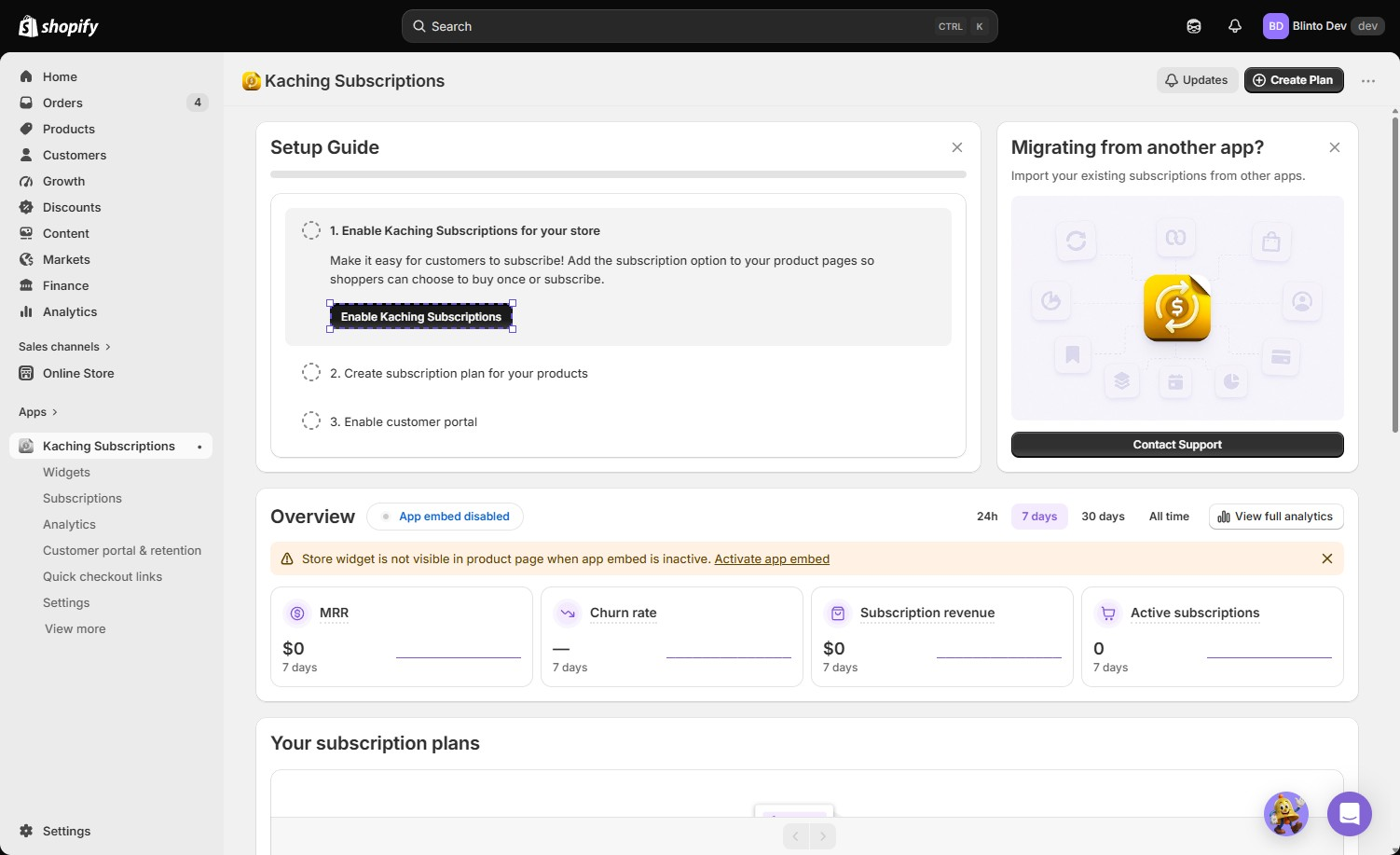The width and height of the screenshot is (1400, 855).
Task: Click the Setup Guide progress bar
Action: coord(618,174)
